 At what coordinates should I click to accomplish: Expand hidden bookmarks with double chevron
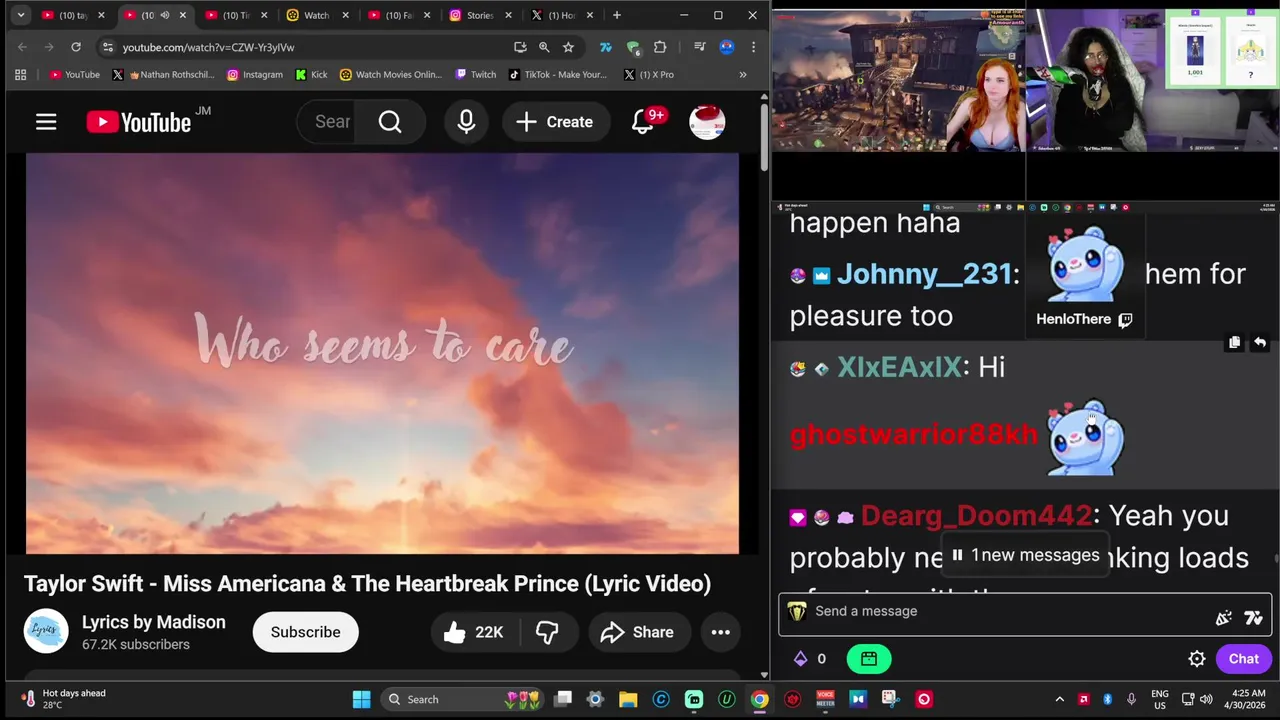point(743,74)
